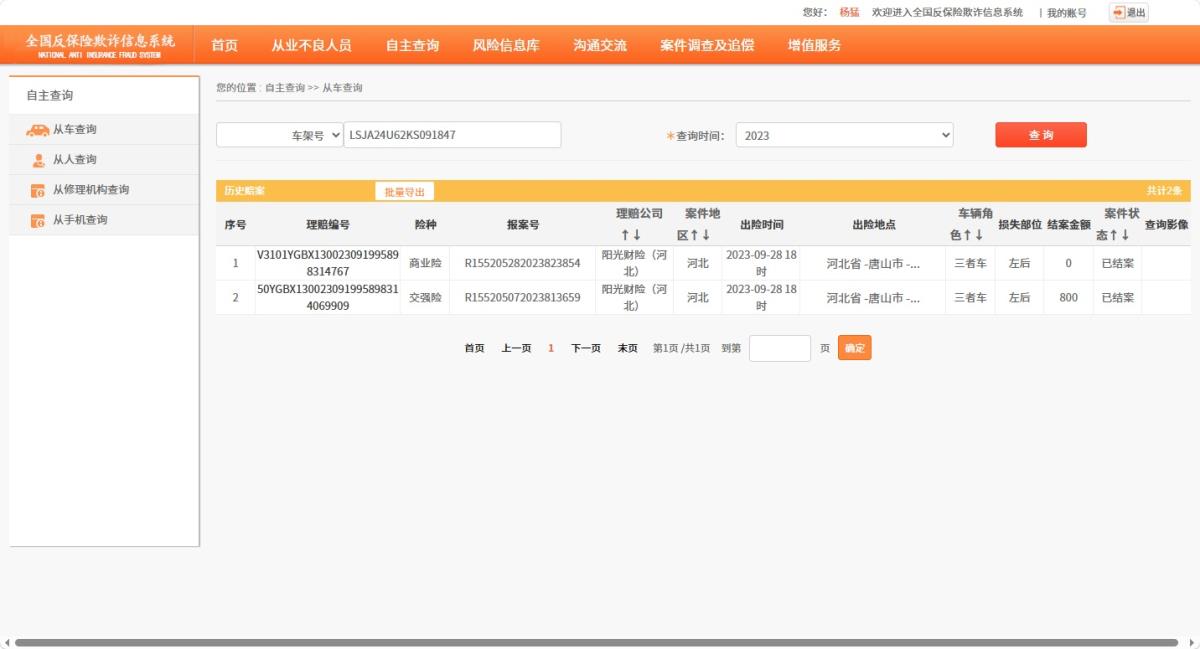This screenshot has width=1200, height=649.
Task: Click the 确定 page jump button
Action: pyautogui.click(x=855, y=348)
